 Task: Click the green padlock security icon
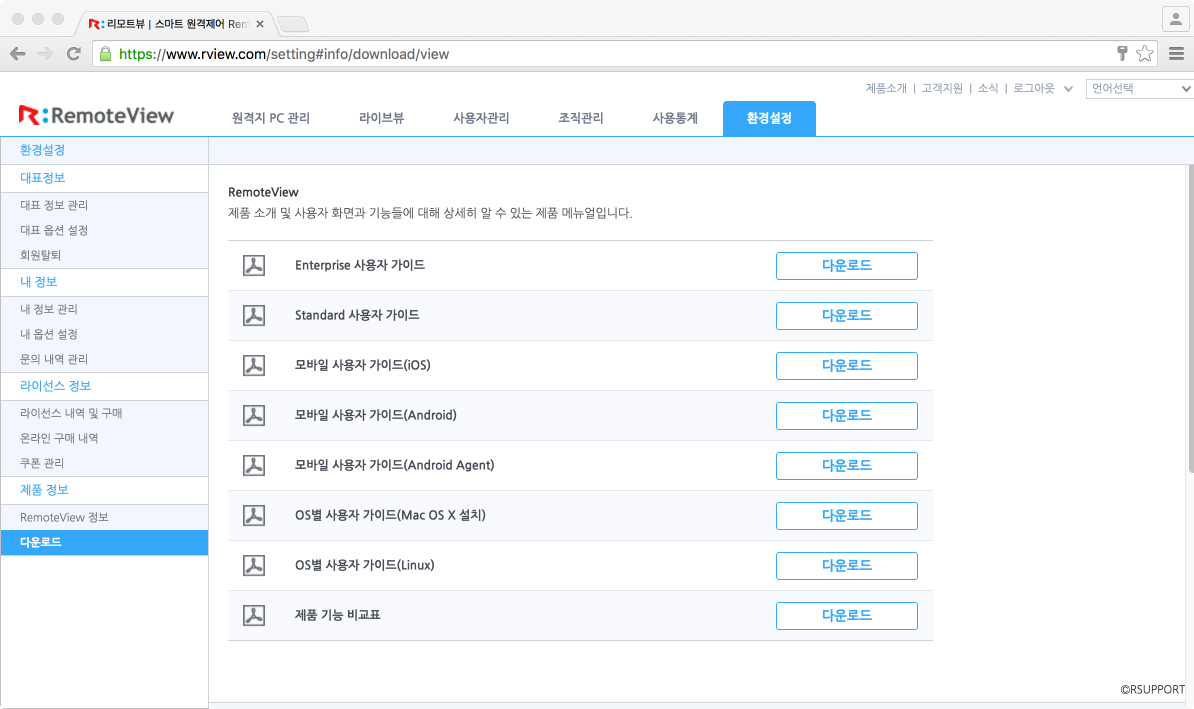pos(105,54)
